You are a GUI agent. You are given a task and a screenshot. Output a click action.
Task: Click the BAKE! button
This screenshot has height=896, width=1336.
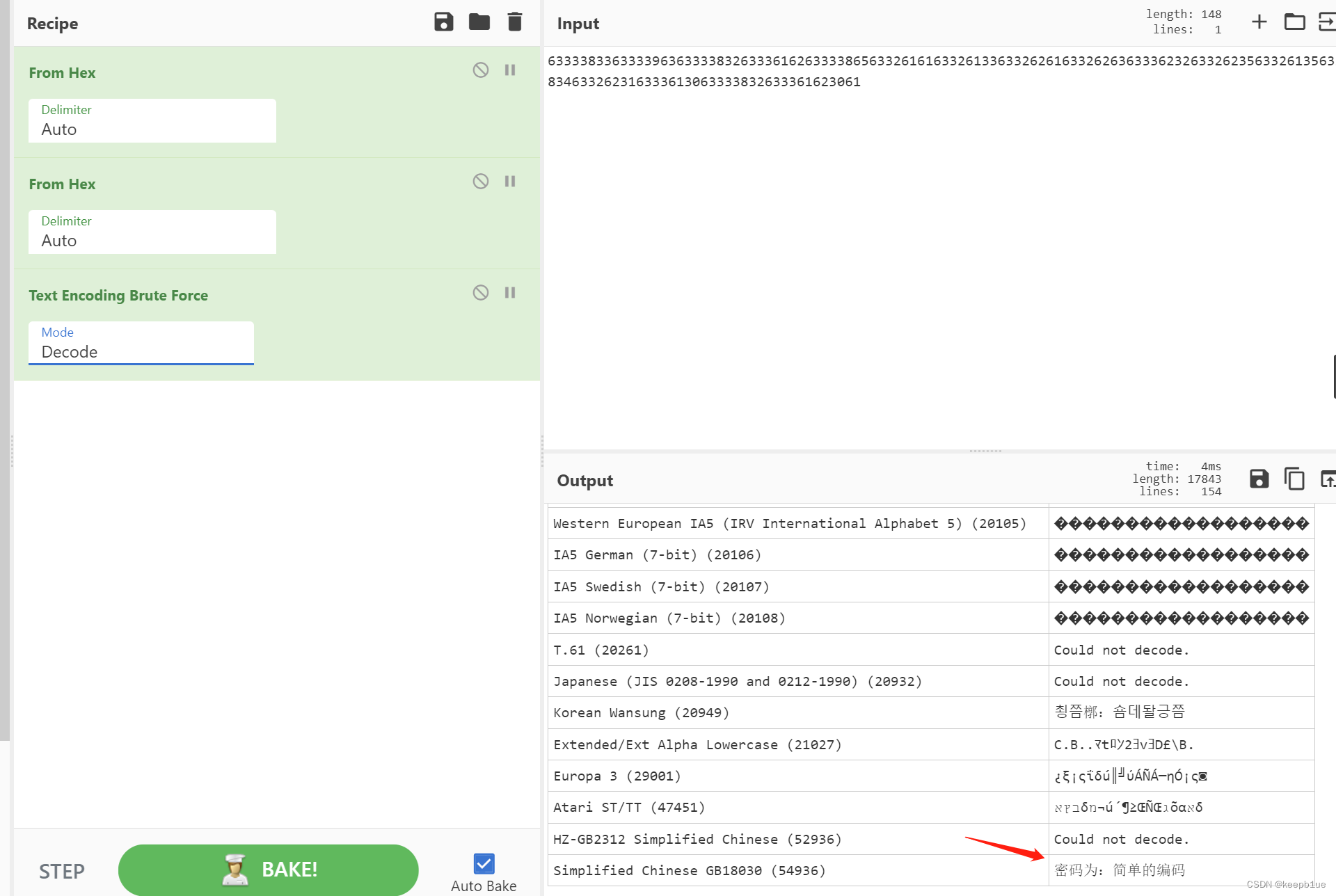click(x=269, y=870)
